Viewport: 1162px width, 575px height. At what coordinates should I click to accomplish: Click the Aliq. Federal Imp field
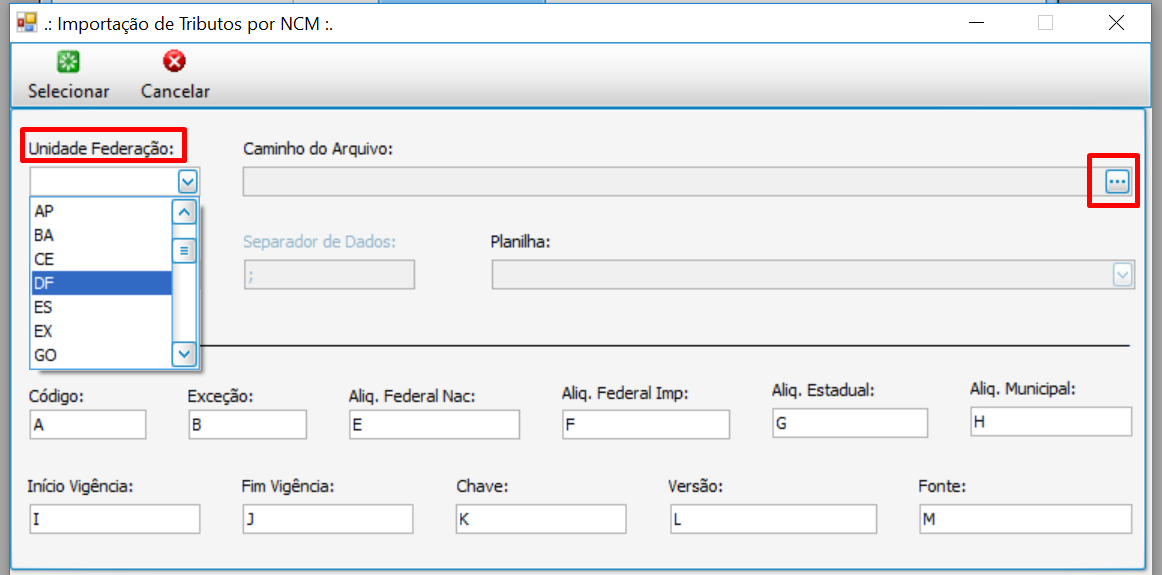click(x=646, y=425)
